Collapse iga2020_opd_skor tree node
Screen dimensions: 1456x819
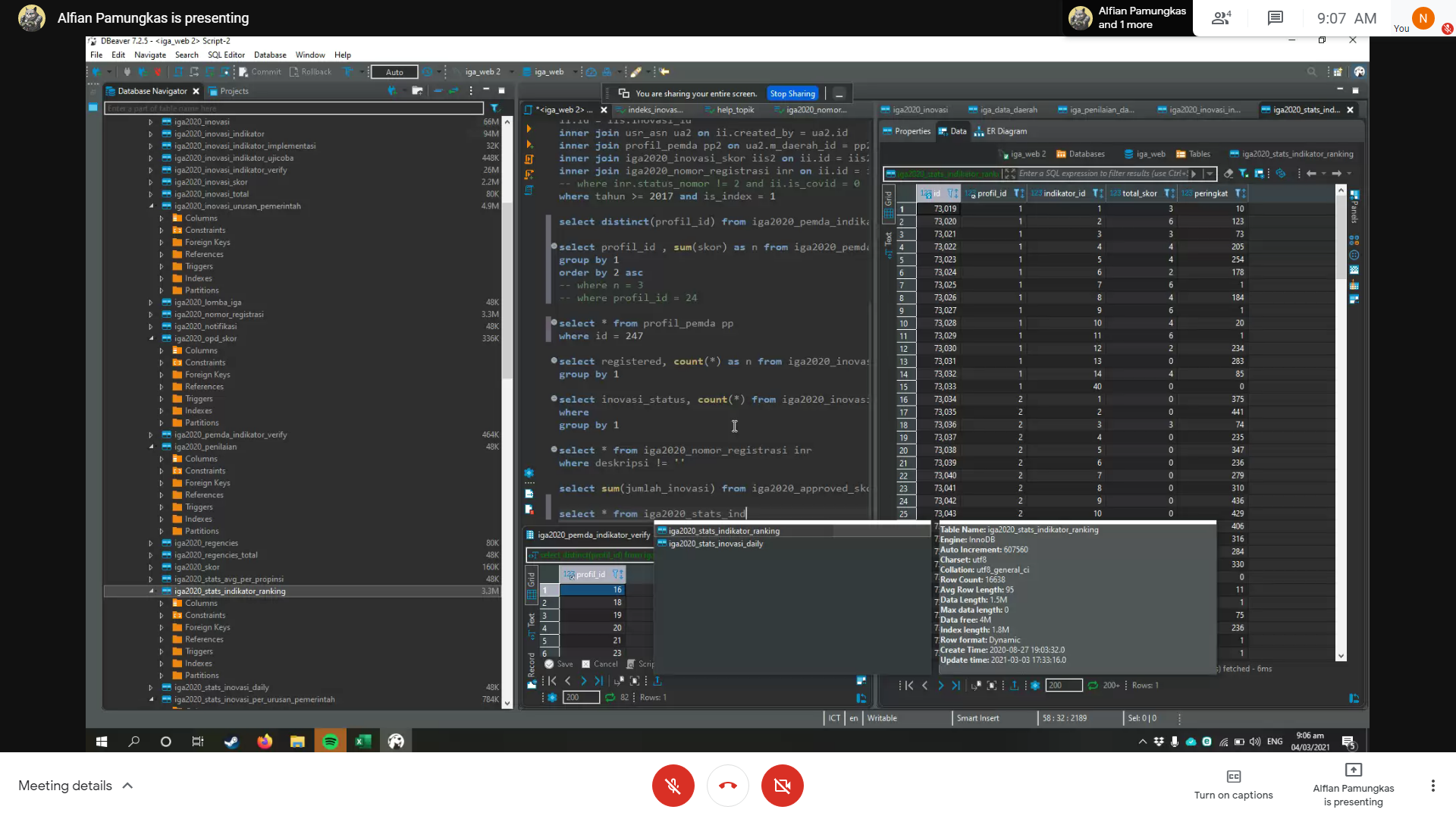coord(150,339)
